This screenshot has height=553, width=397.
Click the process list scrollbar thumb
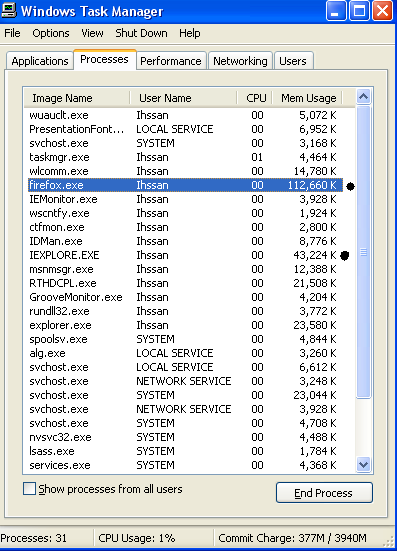click(x=363, y=252)
